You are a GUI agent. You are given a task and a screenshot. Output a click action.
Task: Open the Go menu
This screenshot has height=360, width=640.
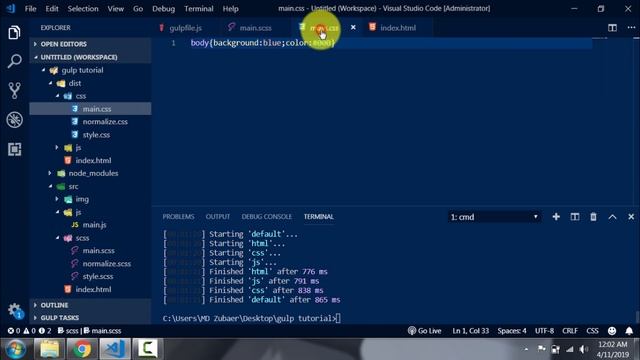click(x=138, y=9)
